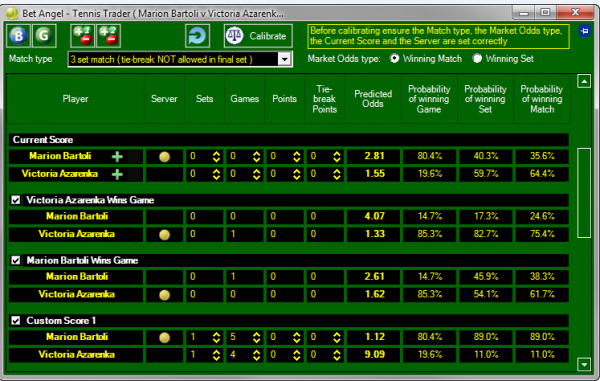Click the blue pin icon at top right
The width and height of the screenshot is (600, 381).
click(584, 31)
